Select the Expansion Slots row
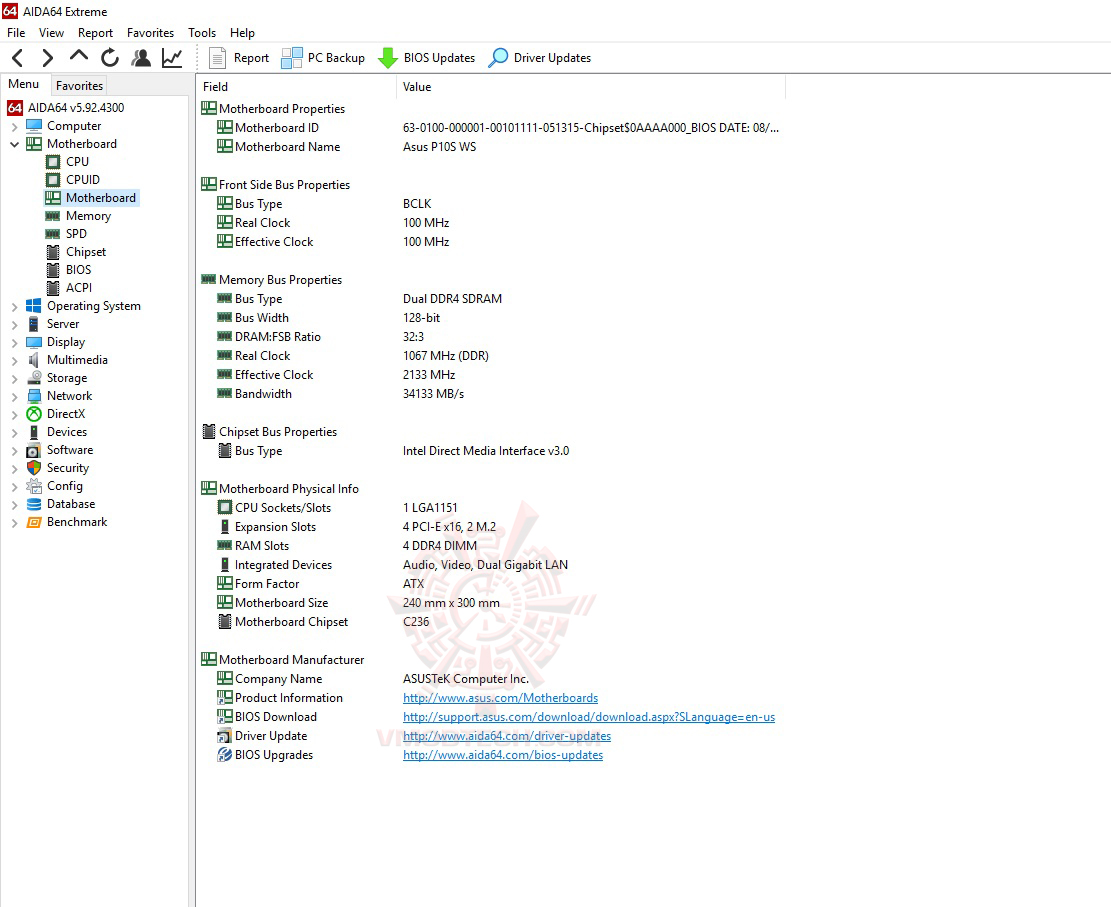 (490, 527)
